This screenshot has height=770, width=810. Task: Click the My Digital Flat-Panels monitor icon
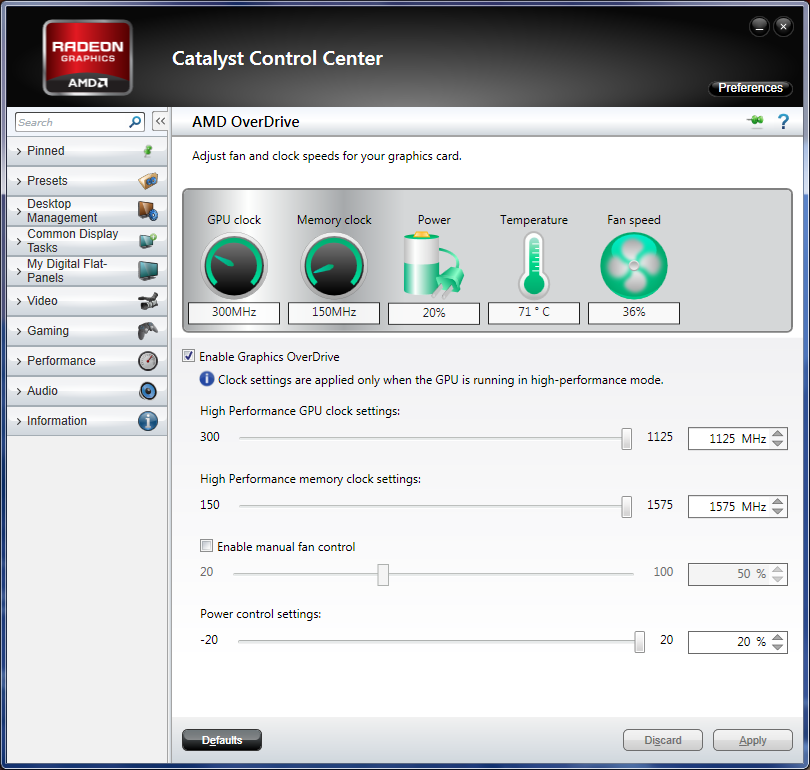pos(148,271)
